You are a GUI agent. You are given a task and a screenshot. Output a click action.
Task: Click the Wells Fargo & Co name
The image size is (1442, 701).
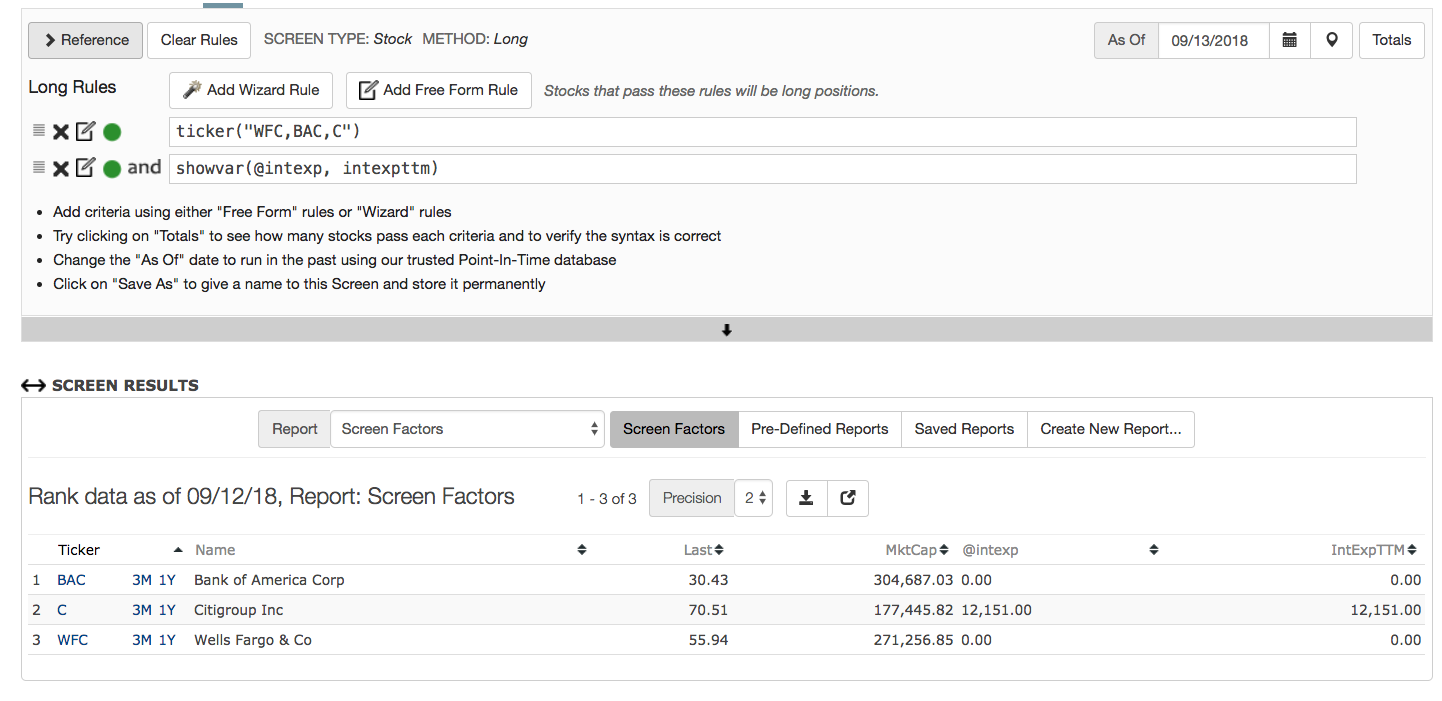[x=253, y=640]
